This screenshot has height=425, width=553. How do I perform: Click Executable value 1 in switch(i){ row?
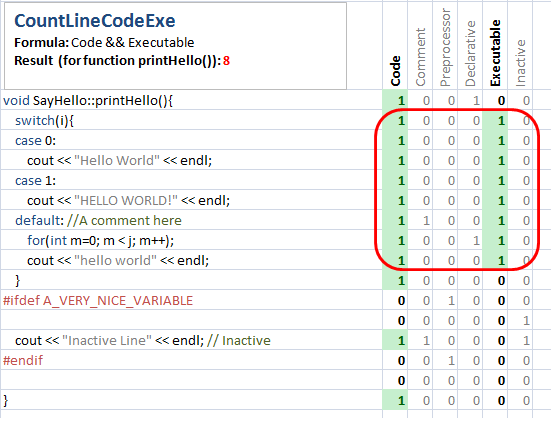tap(501, 121)
